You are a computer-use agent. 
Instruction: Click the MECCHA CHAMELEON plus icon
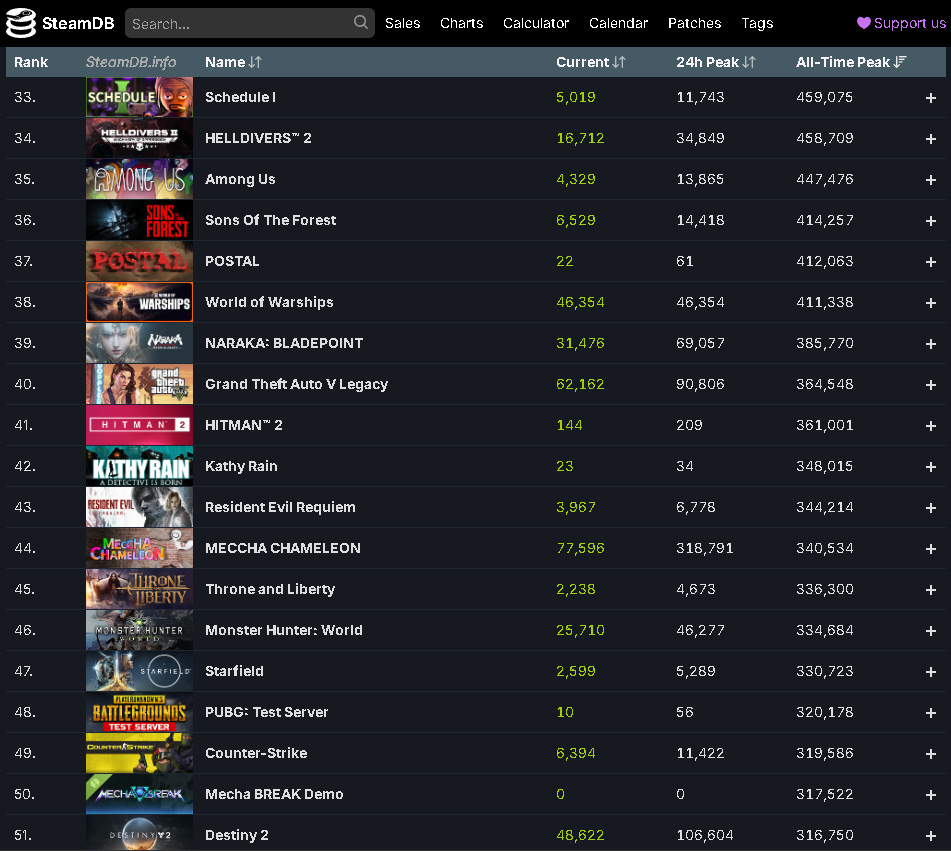pos(930,549)
